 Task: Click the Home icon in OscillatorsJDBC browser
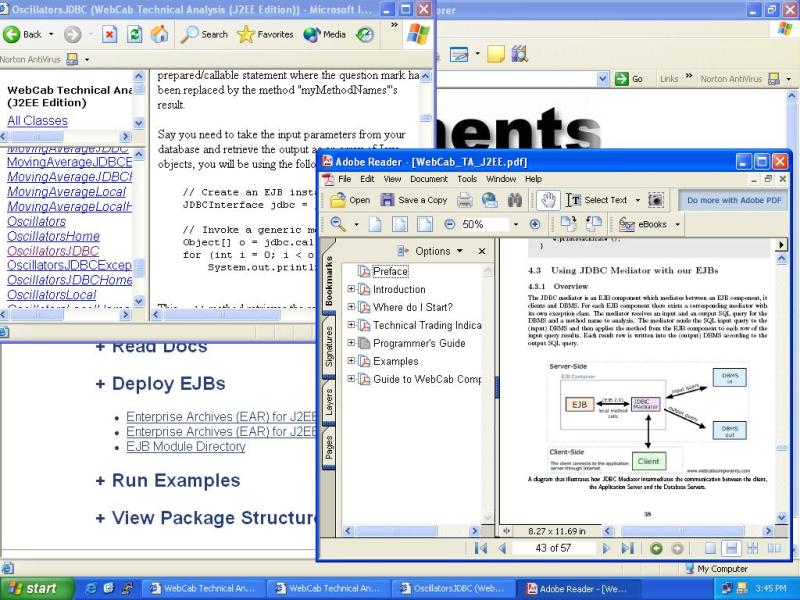(x=159, y=35)
